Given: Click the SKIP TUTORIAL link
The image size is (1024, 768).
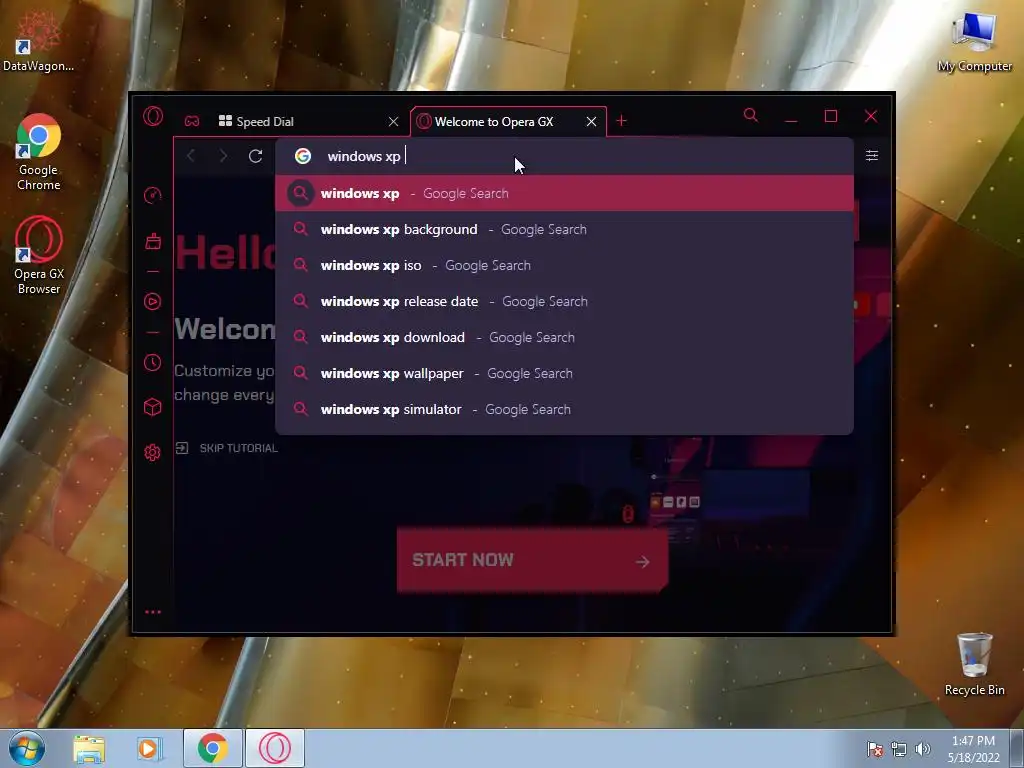Looking at the screenshot, I should click(x=227, y=448).
